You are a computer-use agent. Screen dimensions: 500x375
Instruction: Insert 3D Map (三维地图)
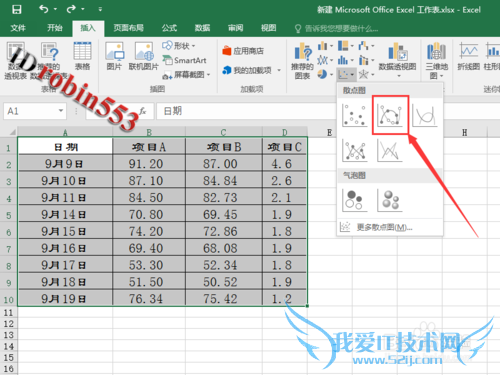click(x=436, y=61)
